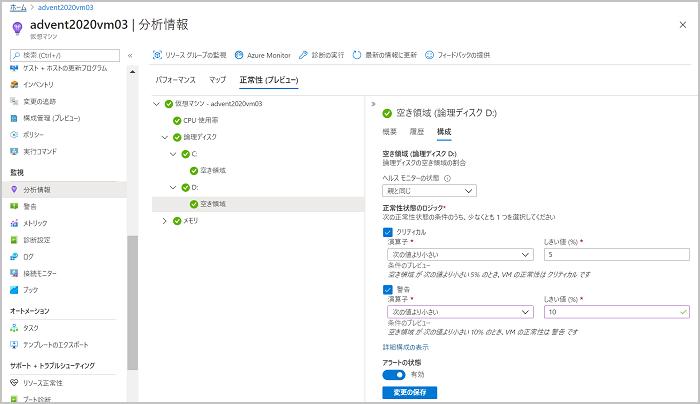This screenshot has width=700, height=404.
Task: Open リソース正常性 heart icon
Action: click(x=14, y=383)
